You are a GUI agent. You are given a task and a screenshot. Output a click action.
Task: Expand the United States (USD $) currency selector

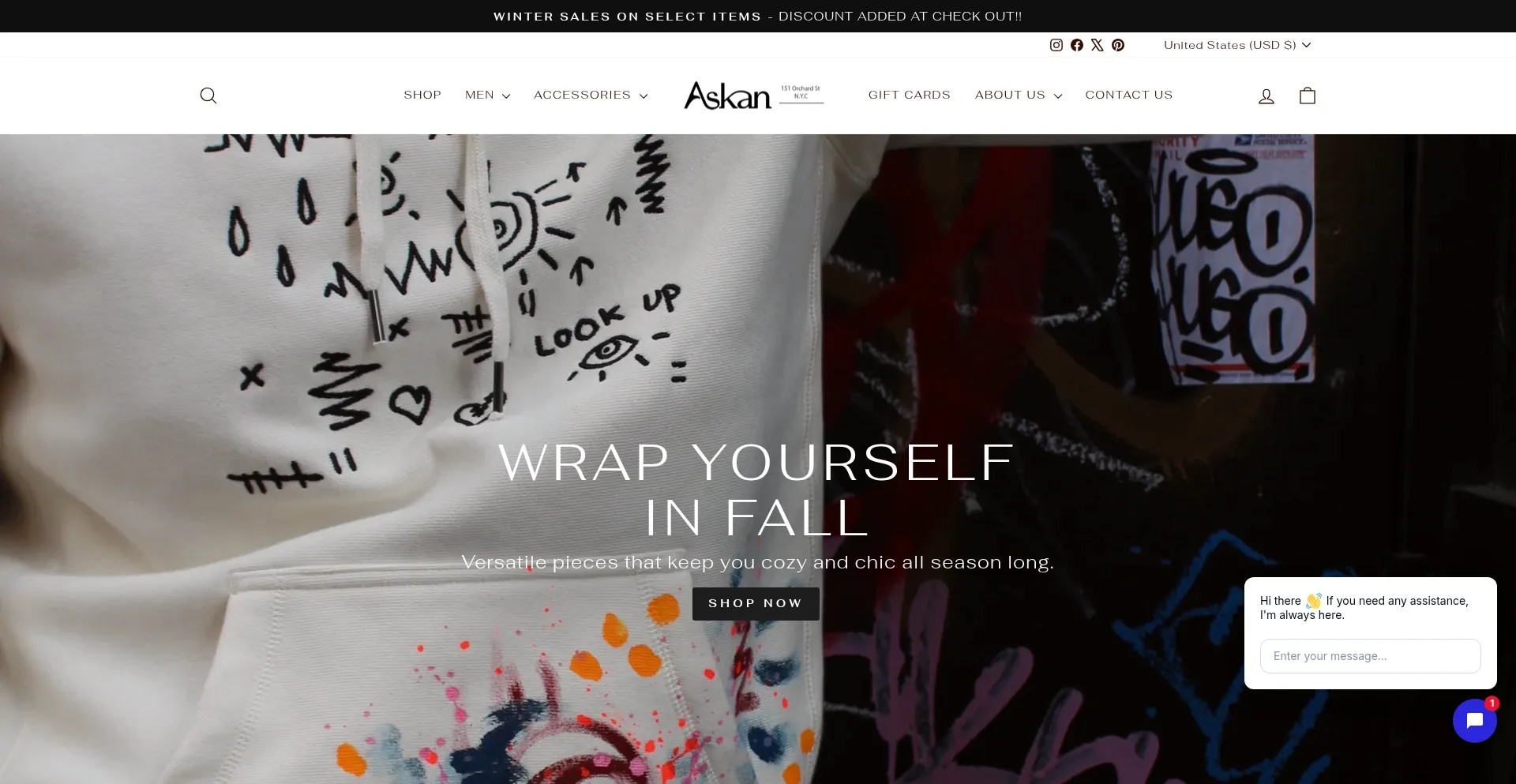(x=1237, y=45)
